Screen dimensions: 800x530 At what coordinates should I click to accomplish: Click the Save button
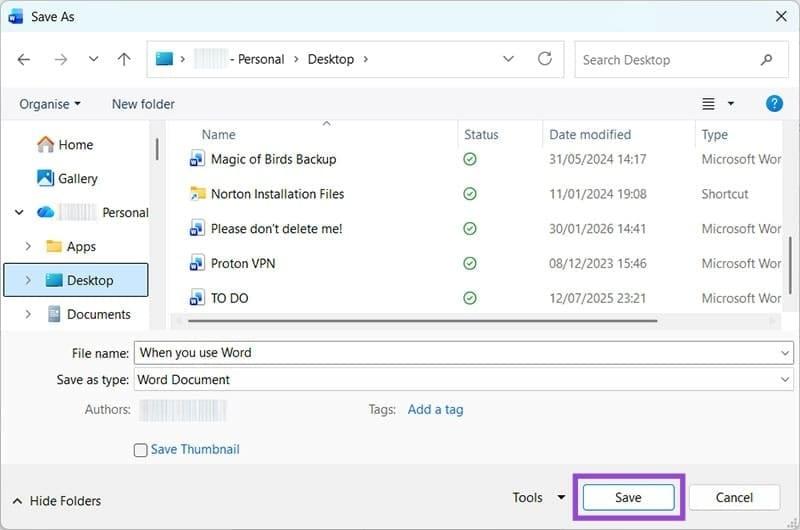pos(628,498)
